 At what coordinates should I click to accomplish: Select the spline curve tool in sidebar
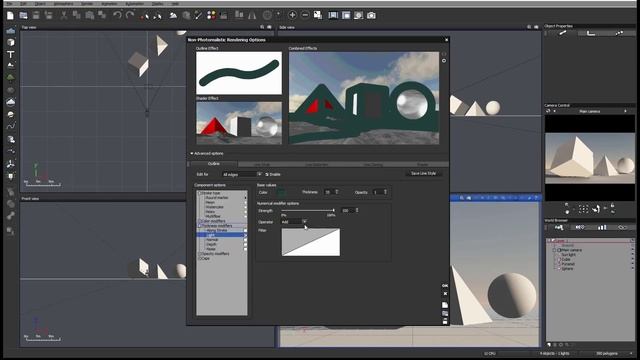coord(11,126)
